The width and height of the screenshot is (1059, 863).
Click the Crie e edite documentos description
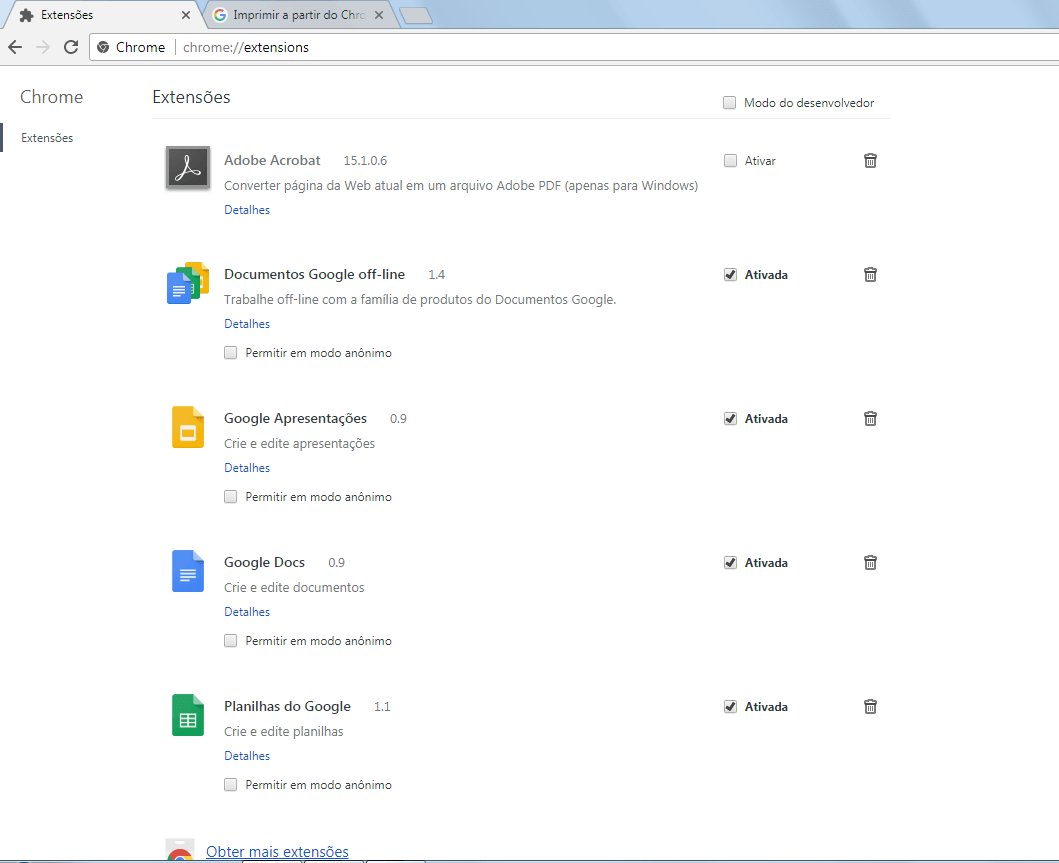click(294, 587)
